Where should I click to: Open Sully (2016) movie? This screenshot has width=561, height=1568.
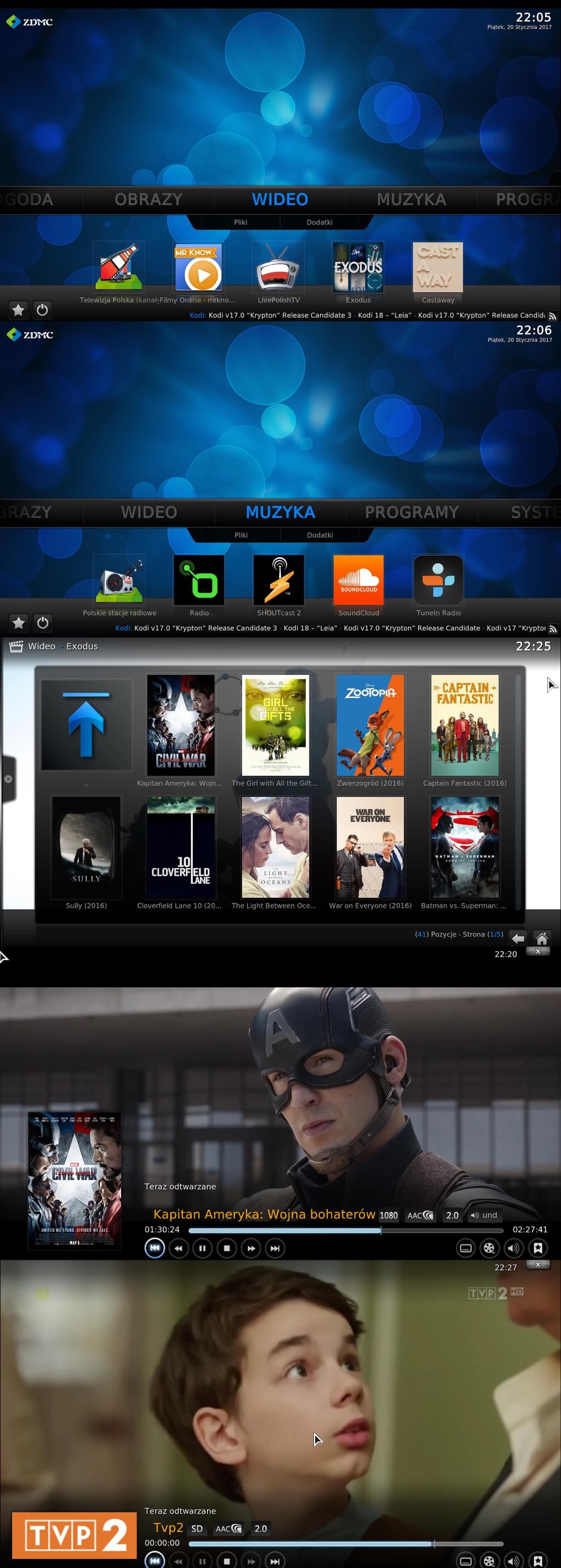click(x=87, y=848)
